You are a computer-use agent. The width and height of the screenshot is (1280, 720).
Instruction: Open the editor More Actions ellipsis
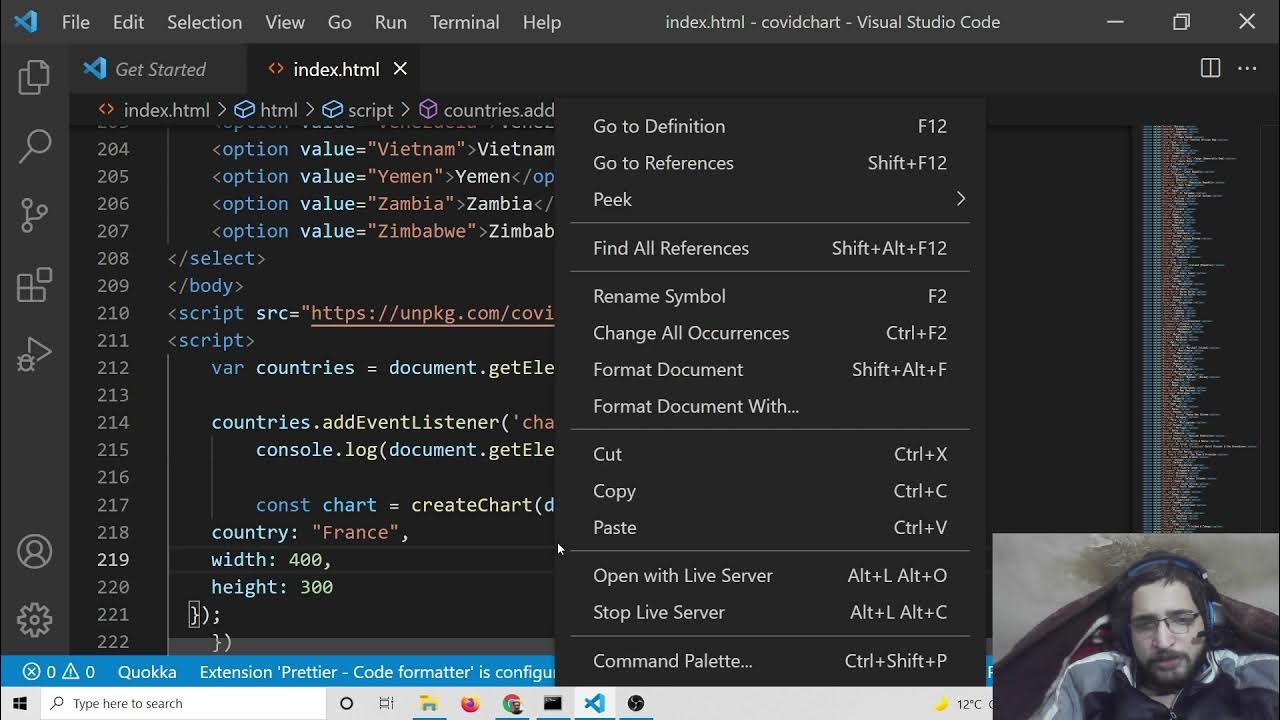click(1247, 68)
